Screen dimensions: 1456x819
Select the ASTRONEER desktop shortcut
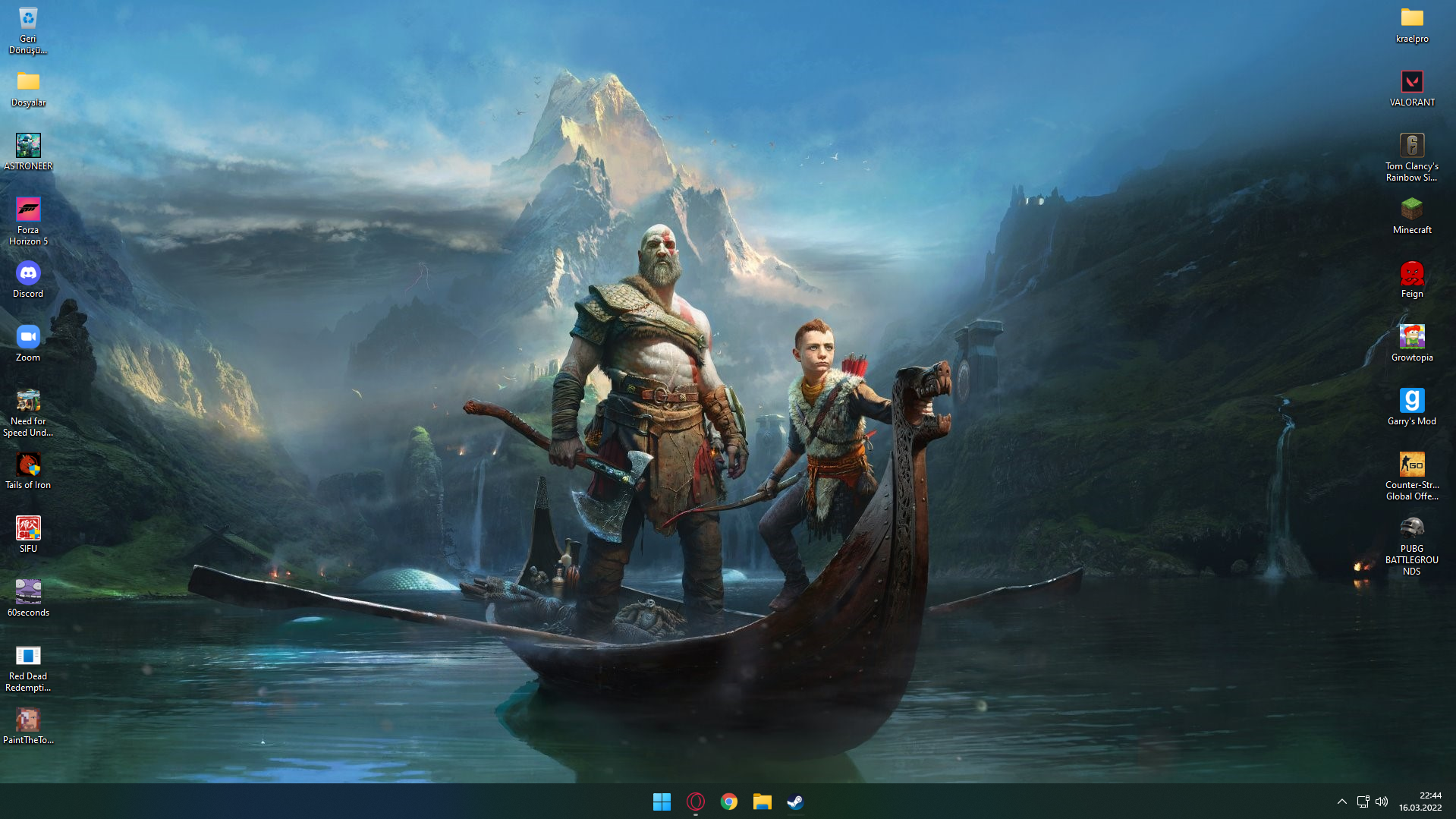(x=28, y=152)
